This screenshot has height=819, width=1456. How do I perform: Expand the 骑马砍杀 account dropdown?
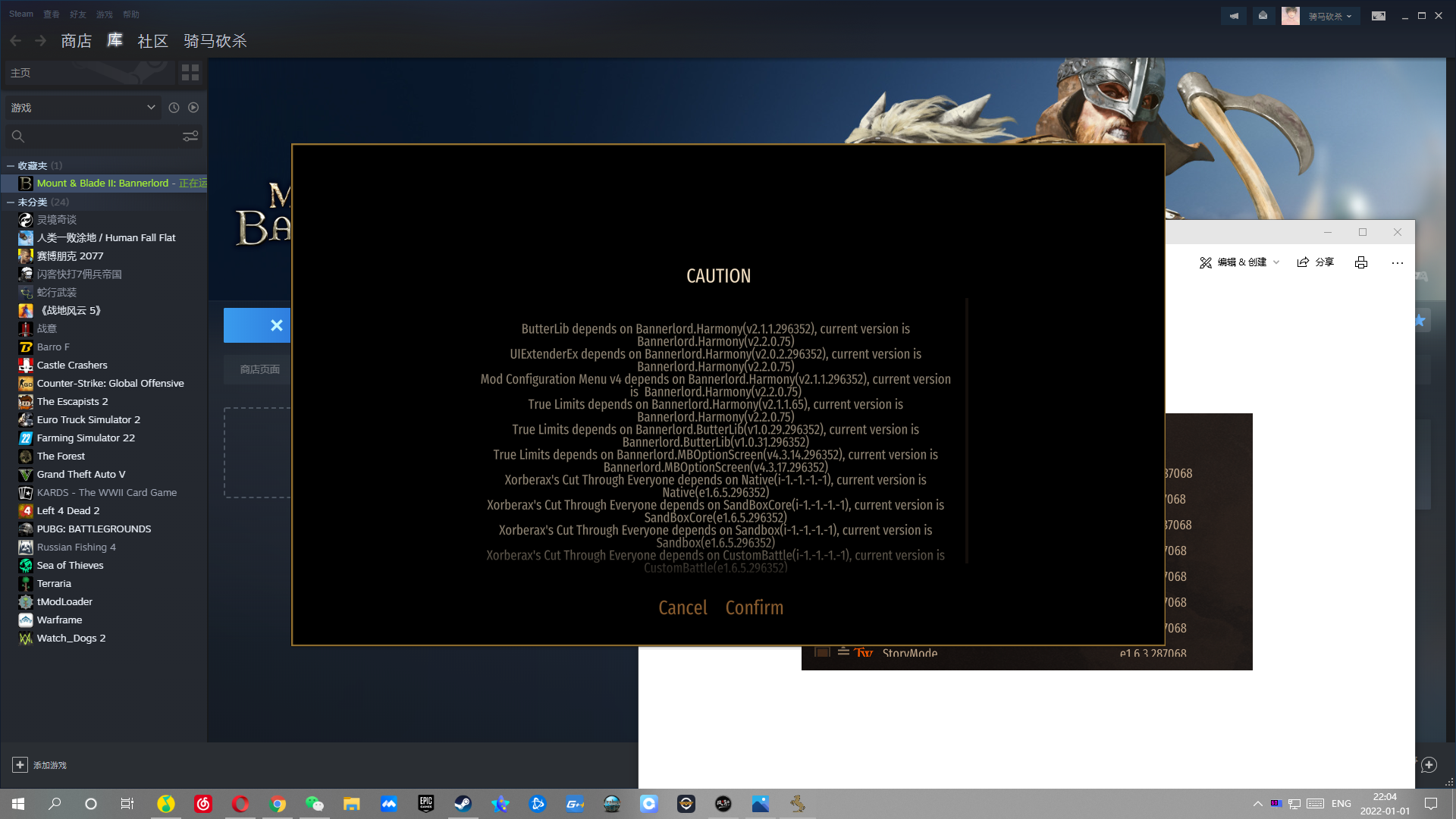point(1330,16)
